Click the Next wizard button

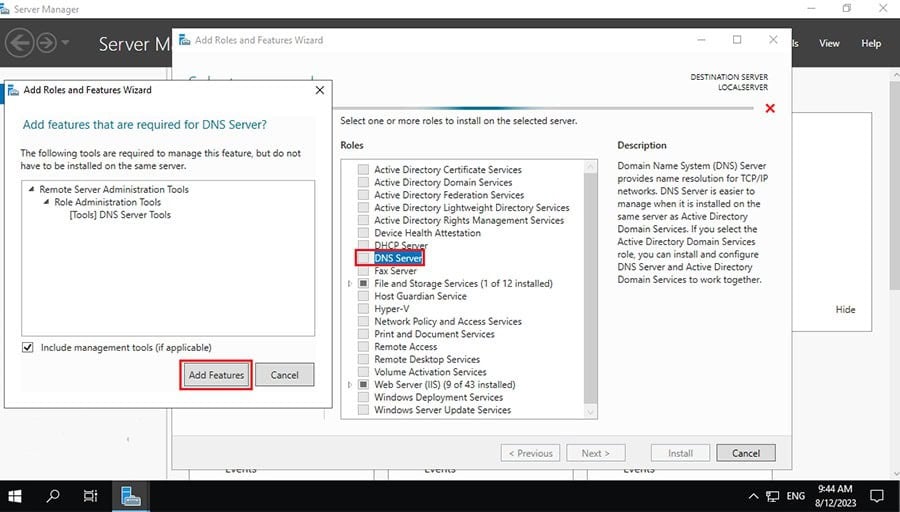click(x=595, y=453)
